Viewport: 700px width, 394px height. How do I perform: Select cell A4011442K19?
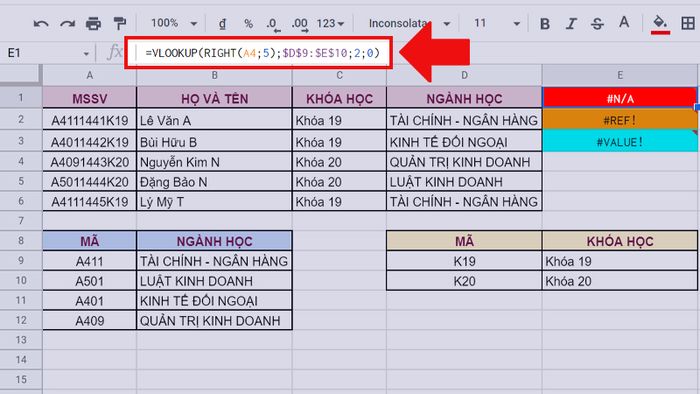coord(90,142)
